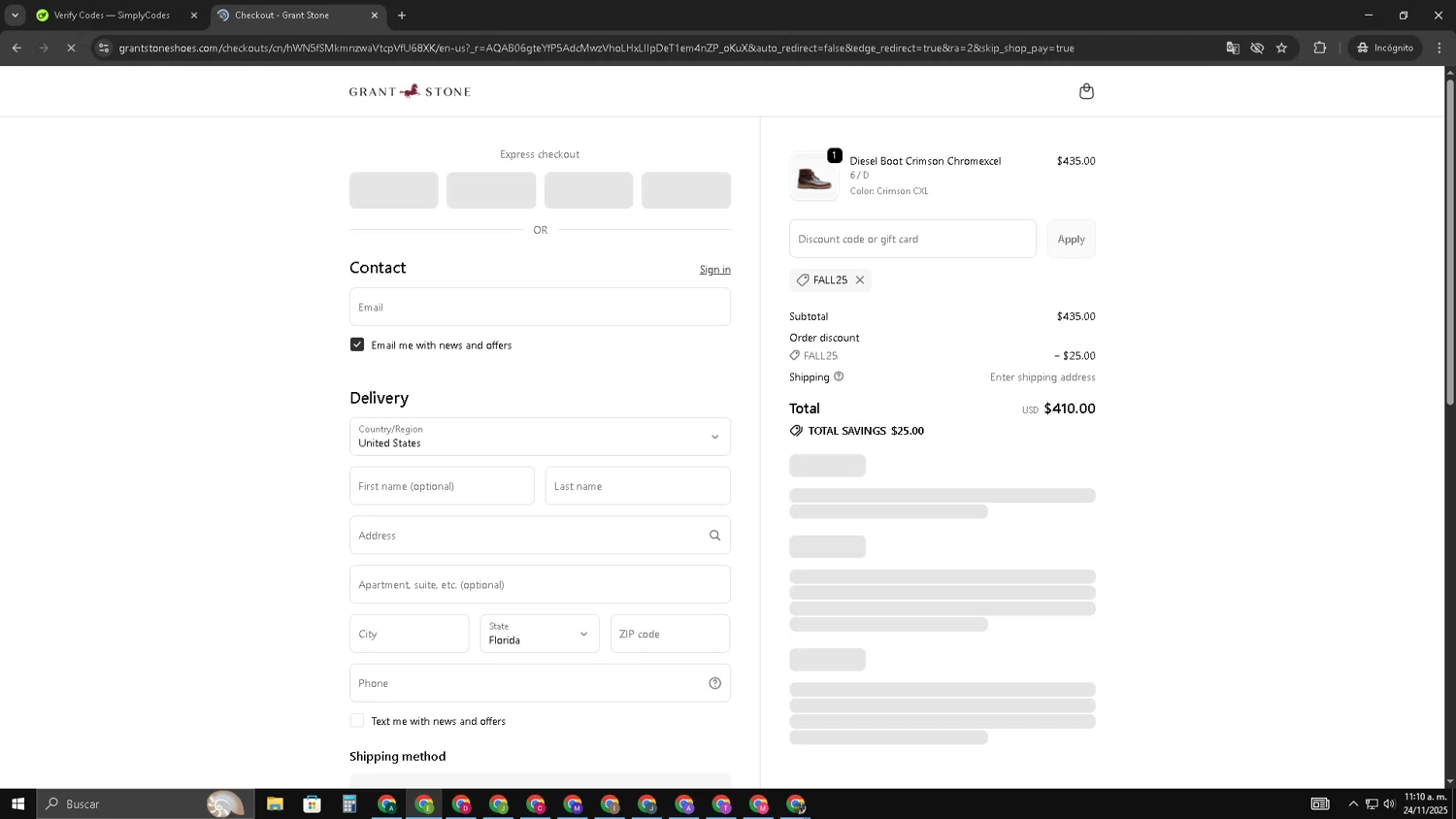Bookmark this page with the star icon

(x=1281, y=48)
